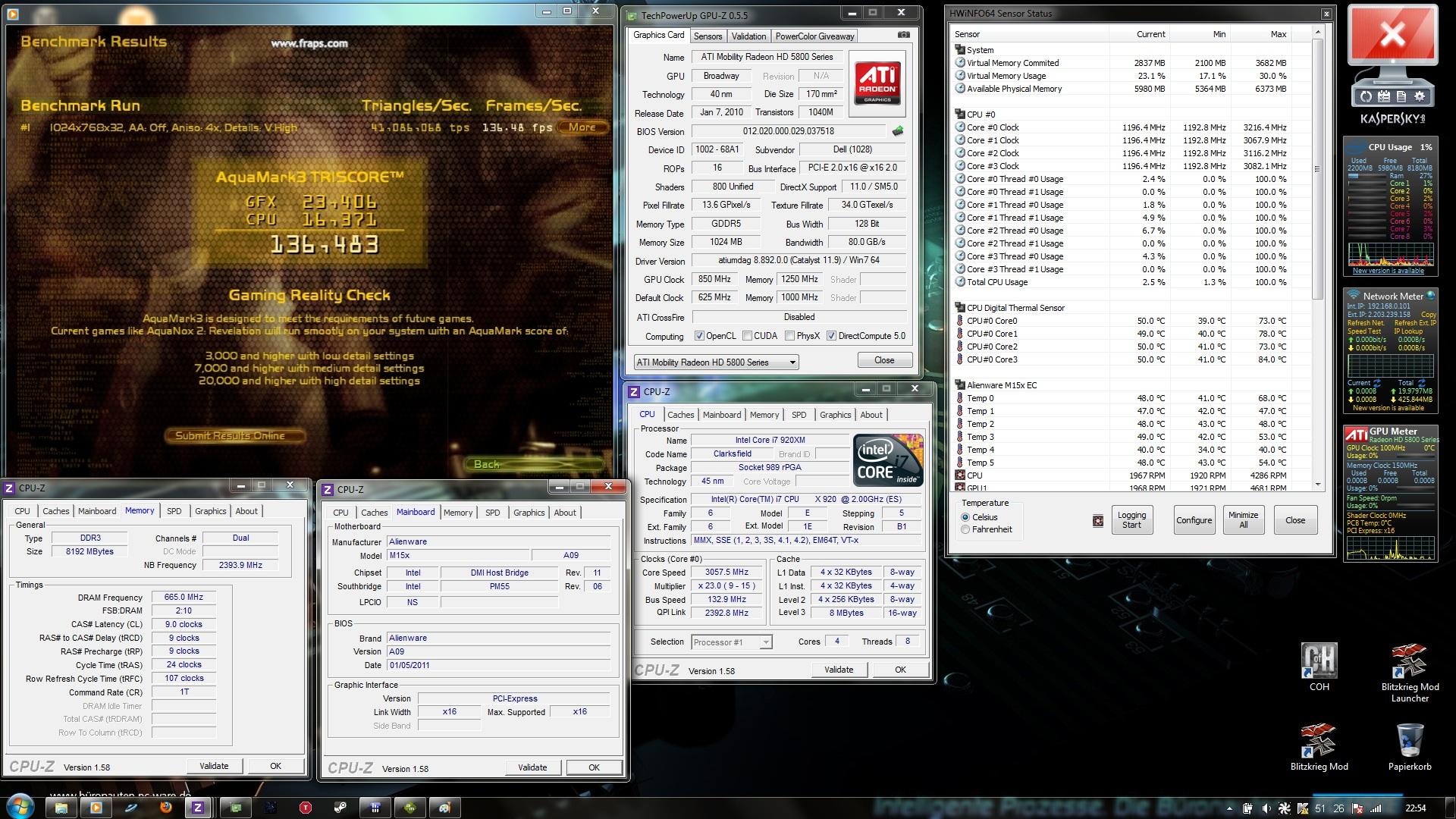Open Windows Media Player taskbar icon
Screen dimensions: 1456x819
(96, 808)
